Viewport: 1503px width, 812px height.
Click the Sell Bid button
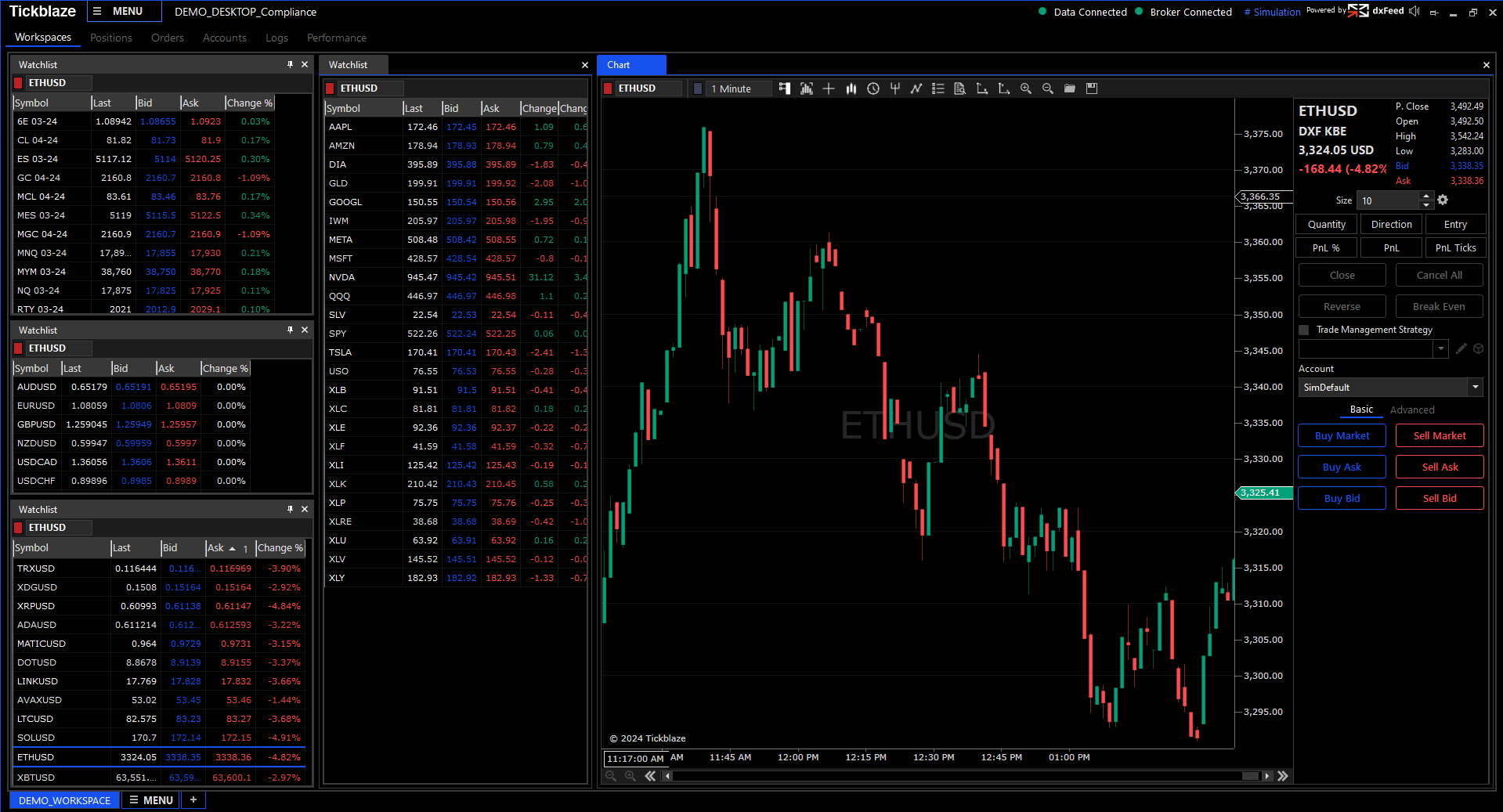coord(1439,498)
